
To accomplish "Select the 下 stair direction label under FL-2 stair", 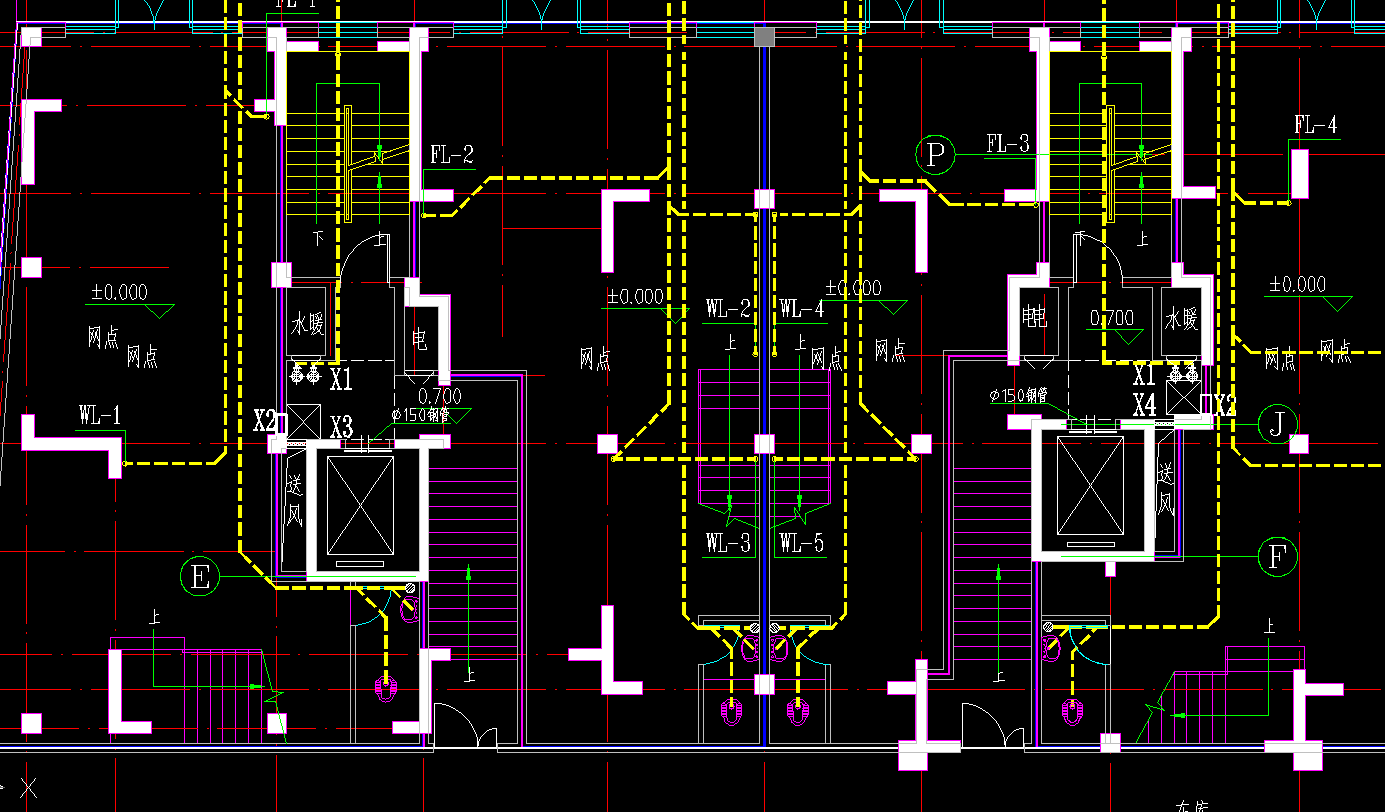I will click(319, 239).
